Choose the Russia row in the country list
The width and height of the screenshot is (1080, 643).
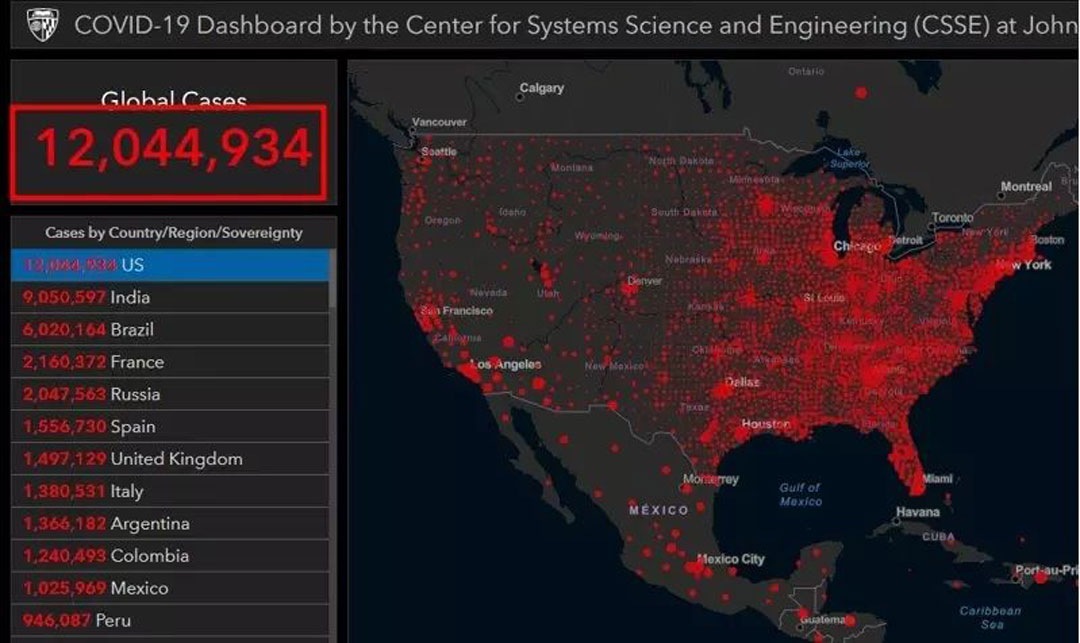pos(170,394)
